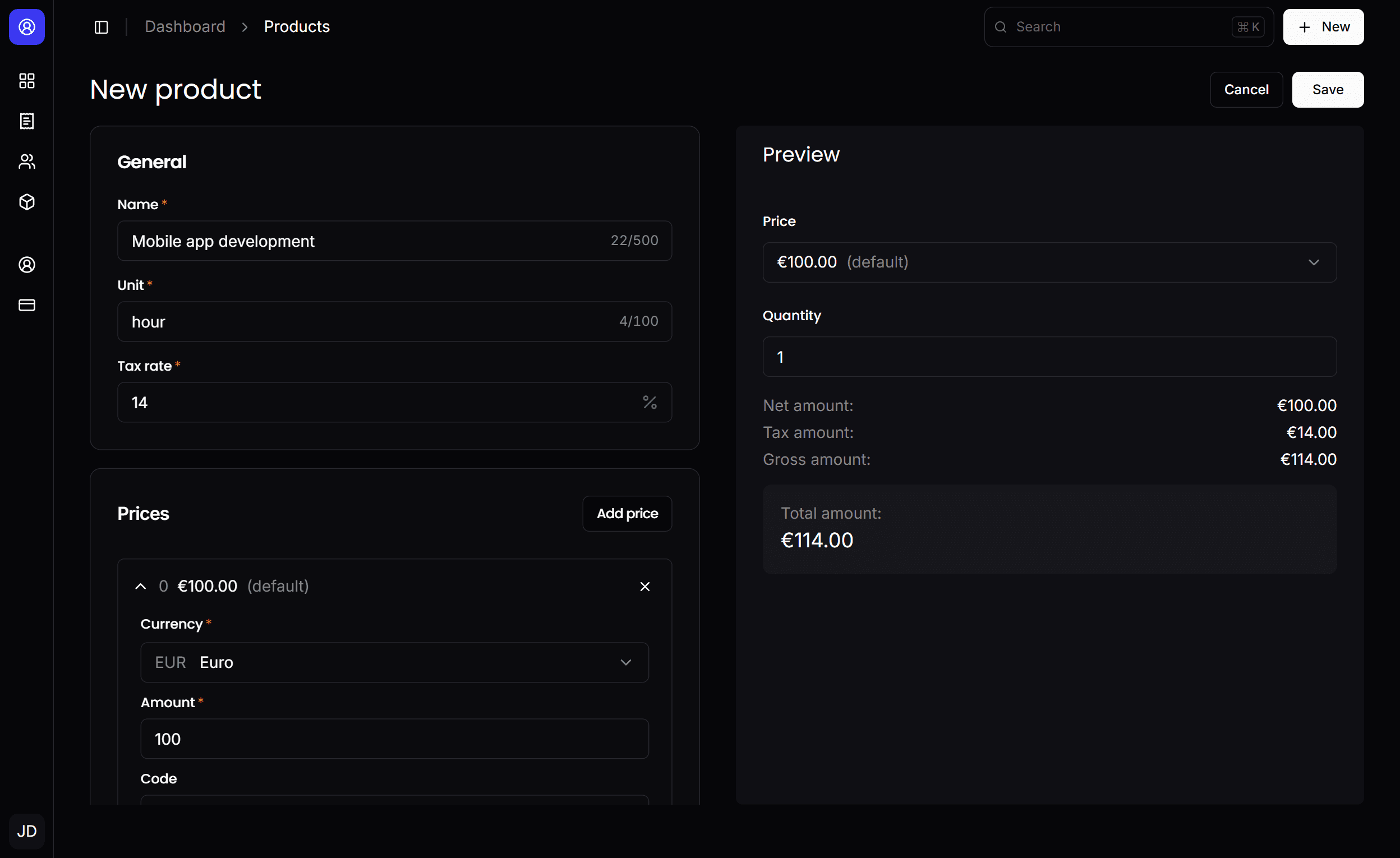
Task: Click the percent symbol beside tax rate field
Action: coord(650,402)
